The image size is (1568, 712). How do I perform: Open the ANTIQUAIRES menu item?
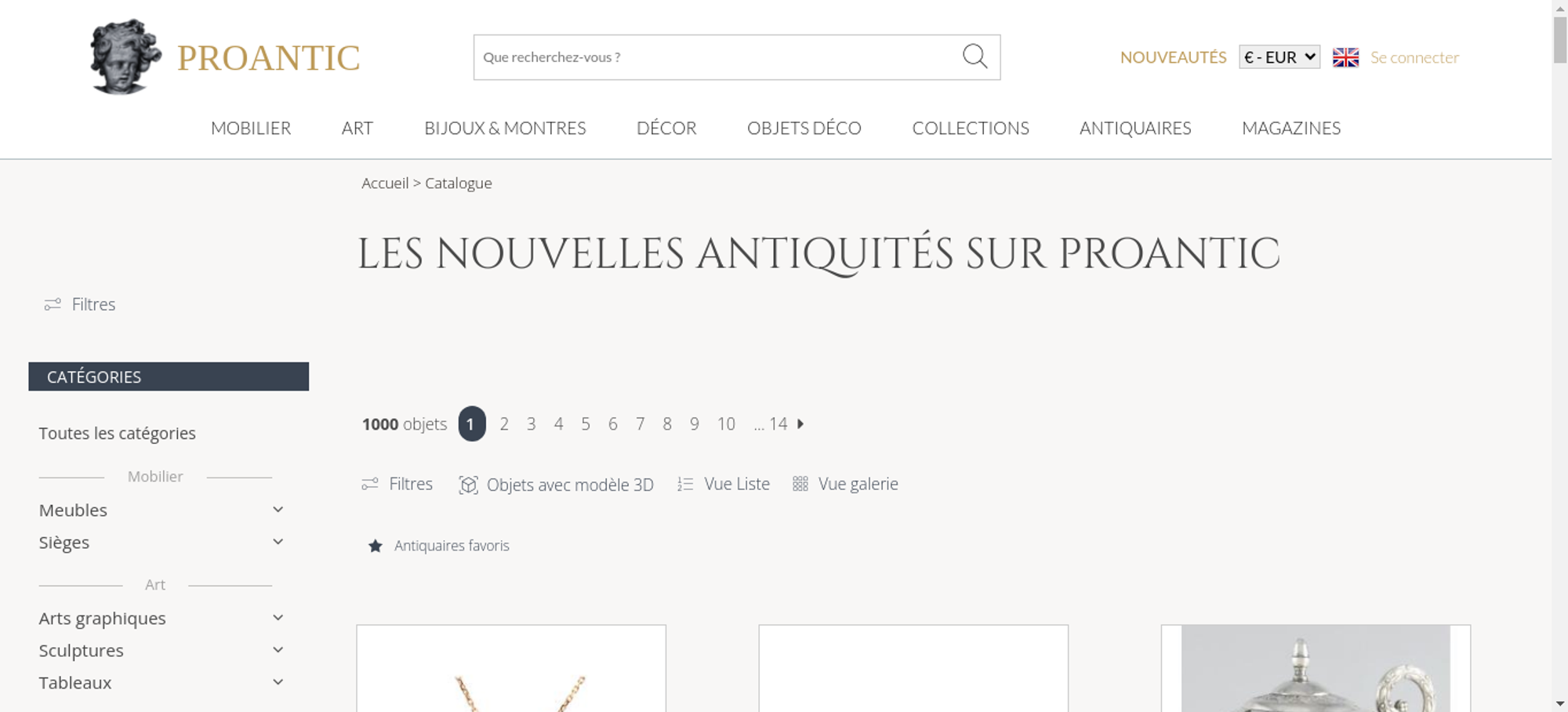coord(1135,128)
